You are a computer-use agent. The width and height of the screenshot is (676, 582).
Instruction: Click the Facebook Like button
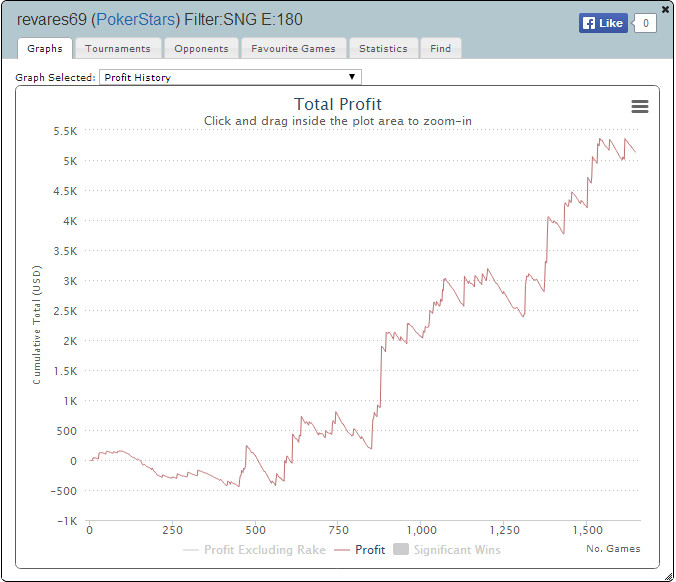tap(603, 23)
